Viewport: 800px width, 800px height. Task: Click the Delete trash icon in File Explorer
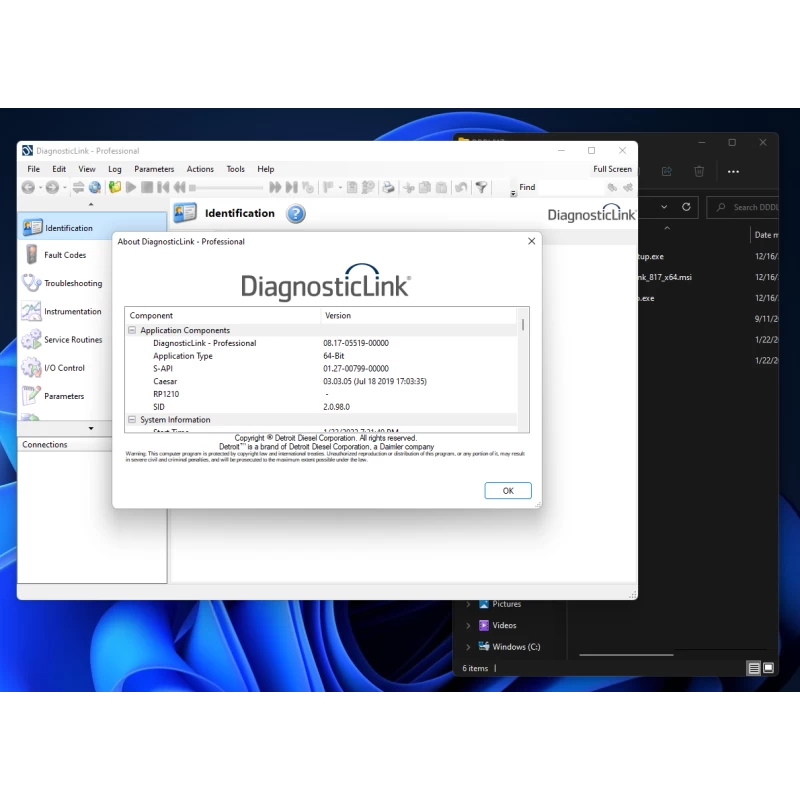[699, 171]
